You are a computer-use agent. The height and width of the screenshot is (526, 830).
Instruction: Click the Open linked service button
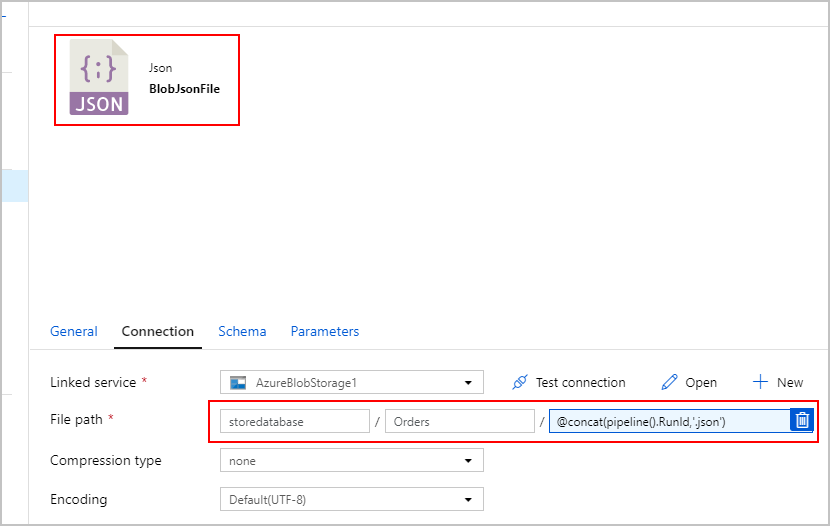point(689,382)
